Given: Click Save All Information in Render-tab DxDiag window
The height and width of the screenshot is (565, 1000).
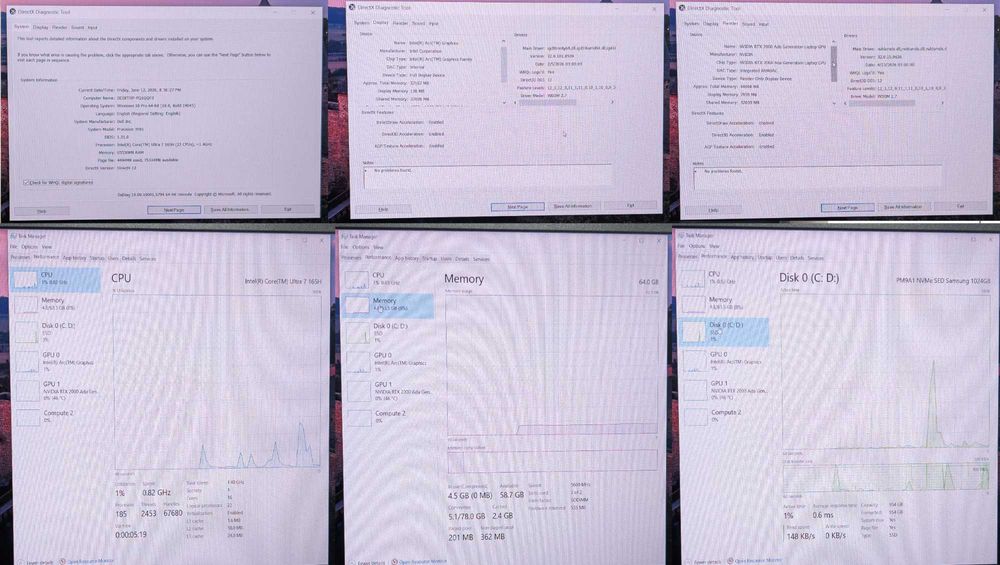Looking at the screenshot, I should (x=903, y=207).
